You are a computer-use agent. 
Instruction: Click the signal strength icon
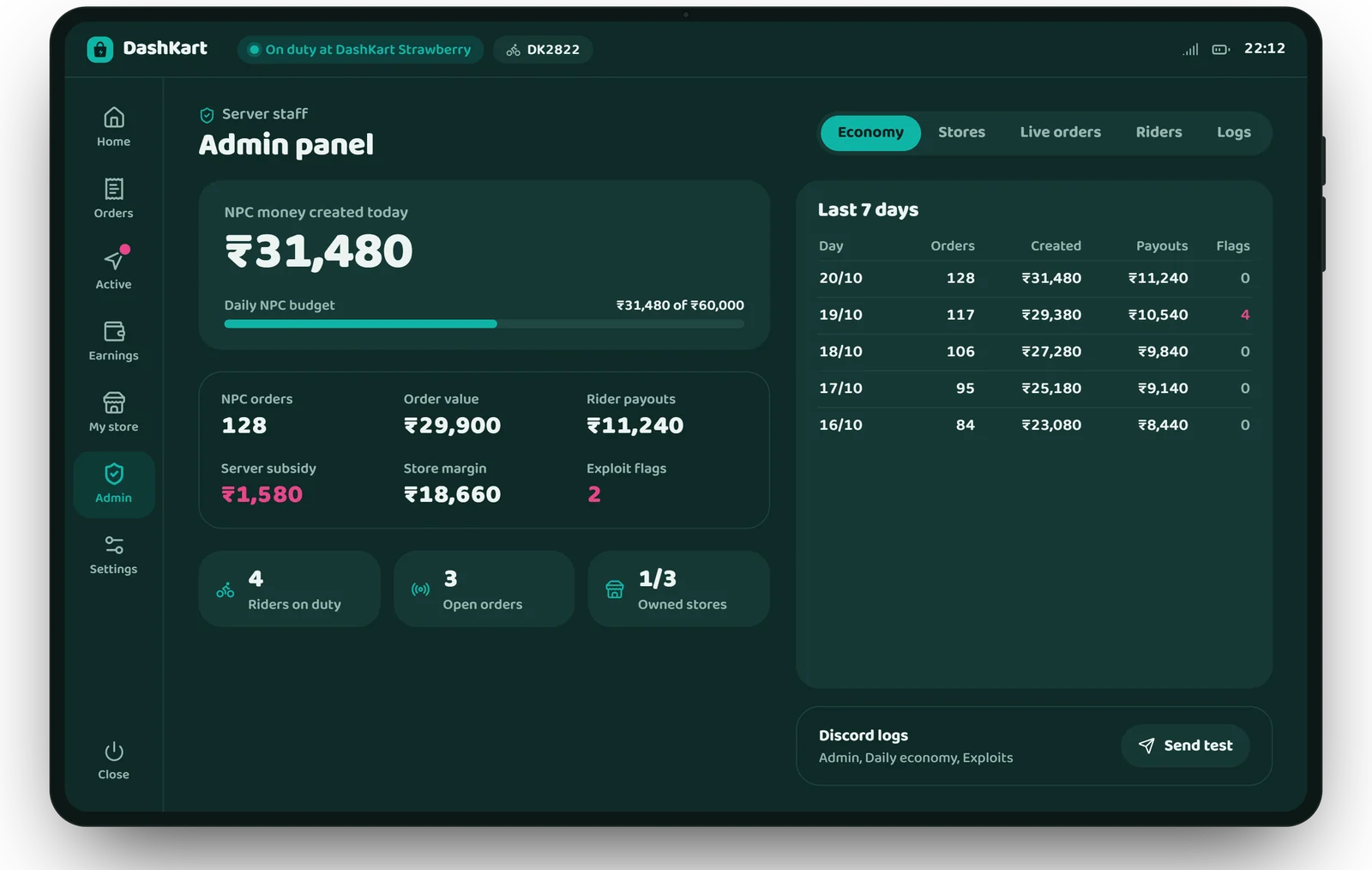tap(1190, 50)
